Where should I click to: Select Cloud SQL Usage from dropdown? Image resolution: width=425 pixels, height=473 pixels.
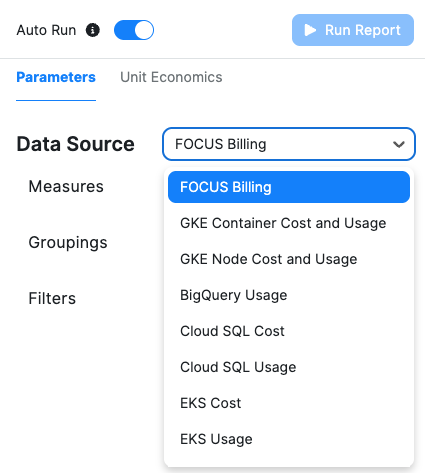coord(289,367)
